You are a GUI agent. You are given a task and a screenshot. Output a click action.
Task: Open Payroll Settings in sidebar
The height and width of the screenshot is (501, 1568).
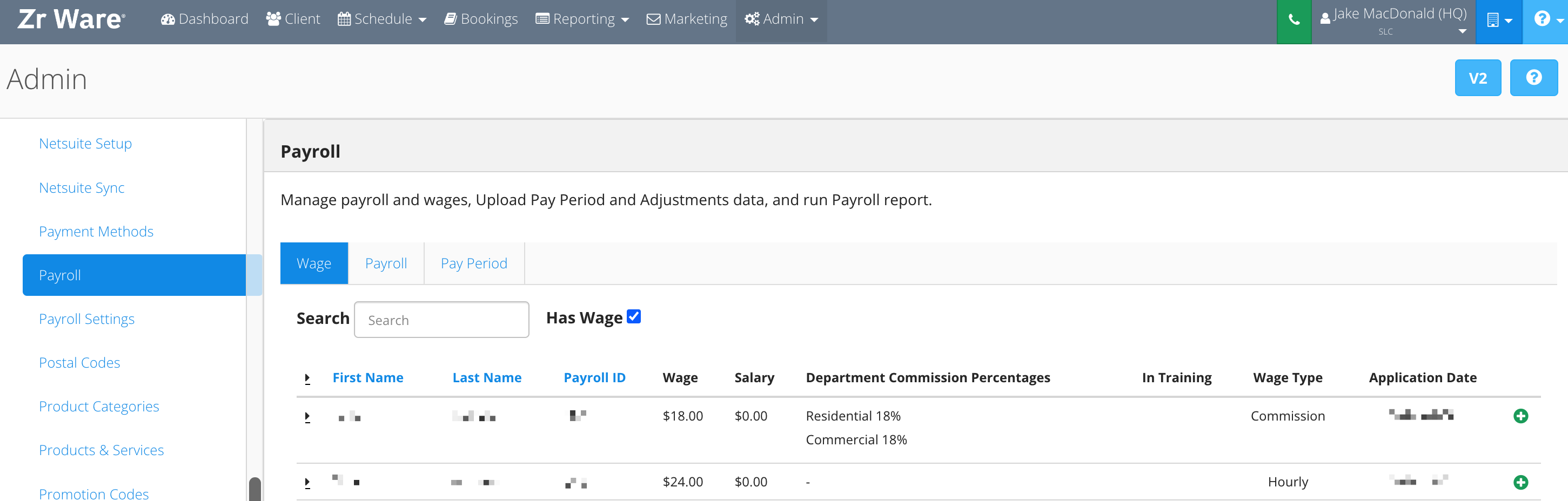pyautogui.click(x=86, y=319)
